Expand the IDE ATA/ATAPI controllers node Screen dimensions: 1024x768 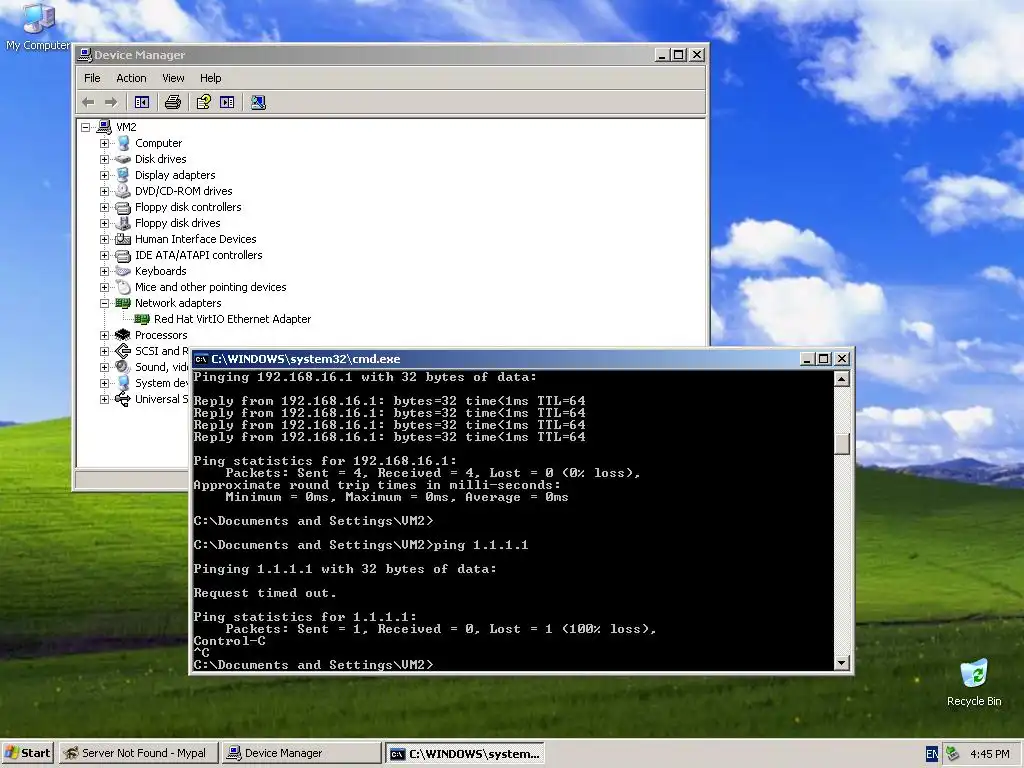[x=104, y=255]
